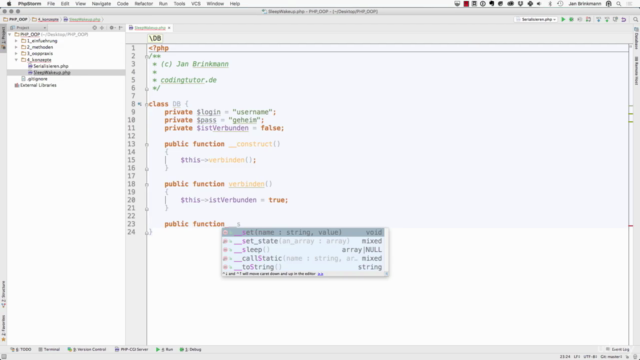640x360 pixels.
Task: Open the Favorites side tool window
Action: pos(3,328)
